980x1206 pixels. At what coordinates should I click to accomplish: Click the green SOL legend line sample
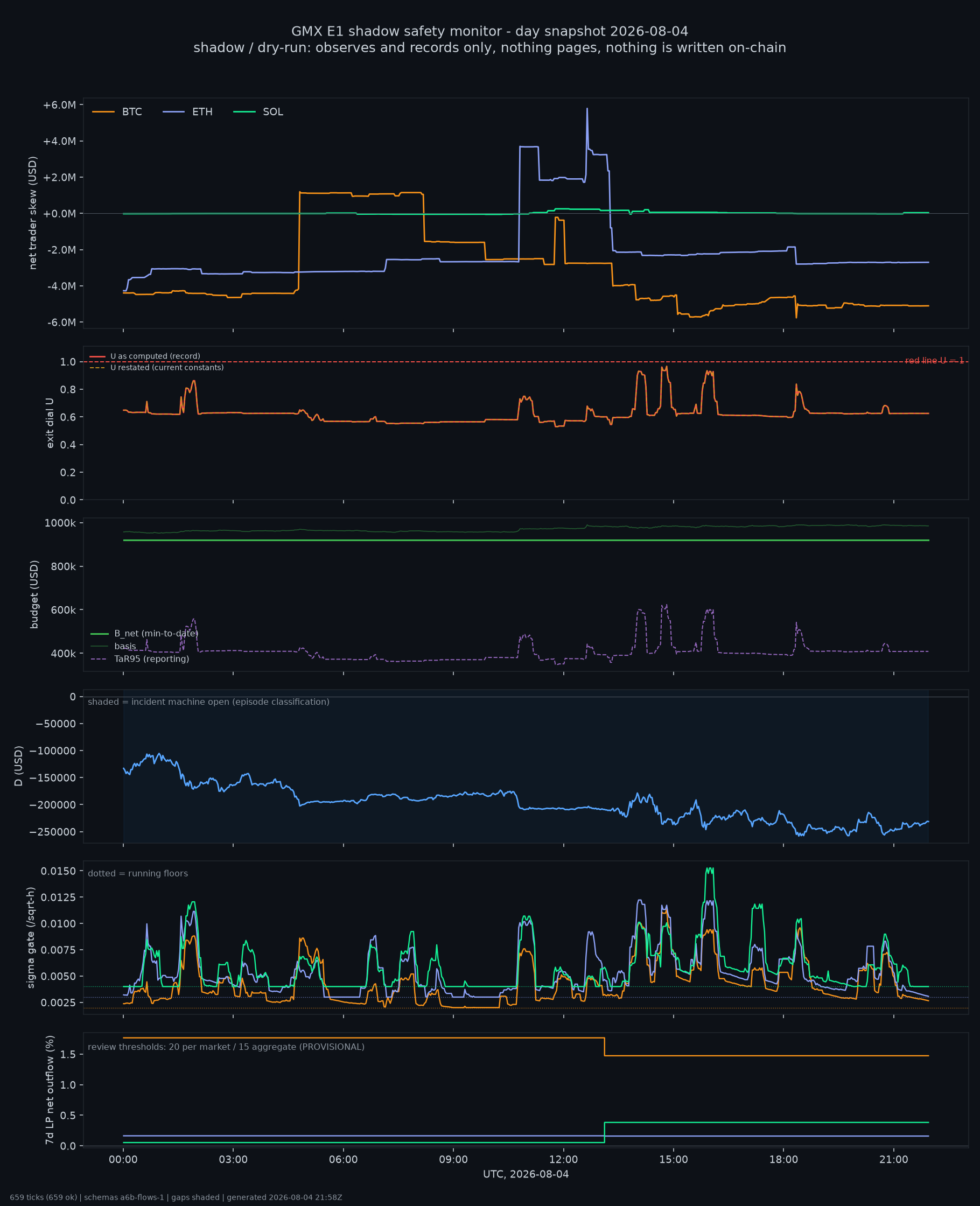[x=244, y=112]
